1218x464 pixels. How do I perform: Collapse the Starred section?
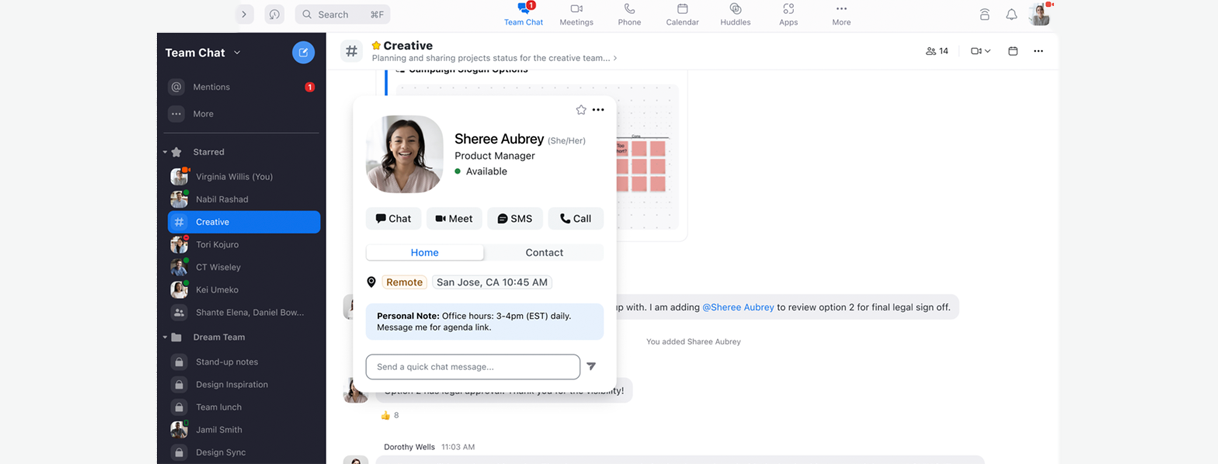[165, 152]
